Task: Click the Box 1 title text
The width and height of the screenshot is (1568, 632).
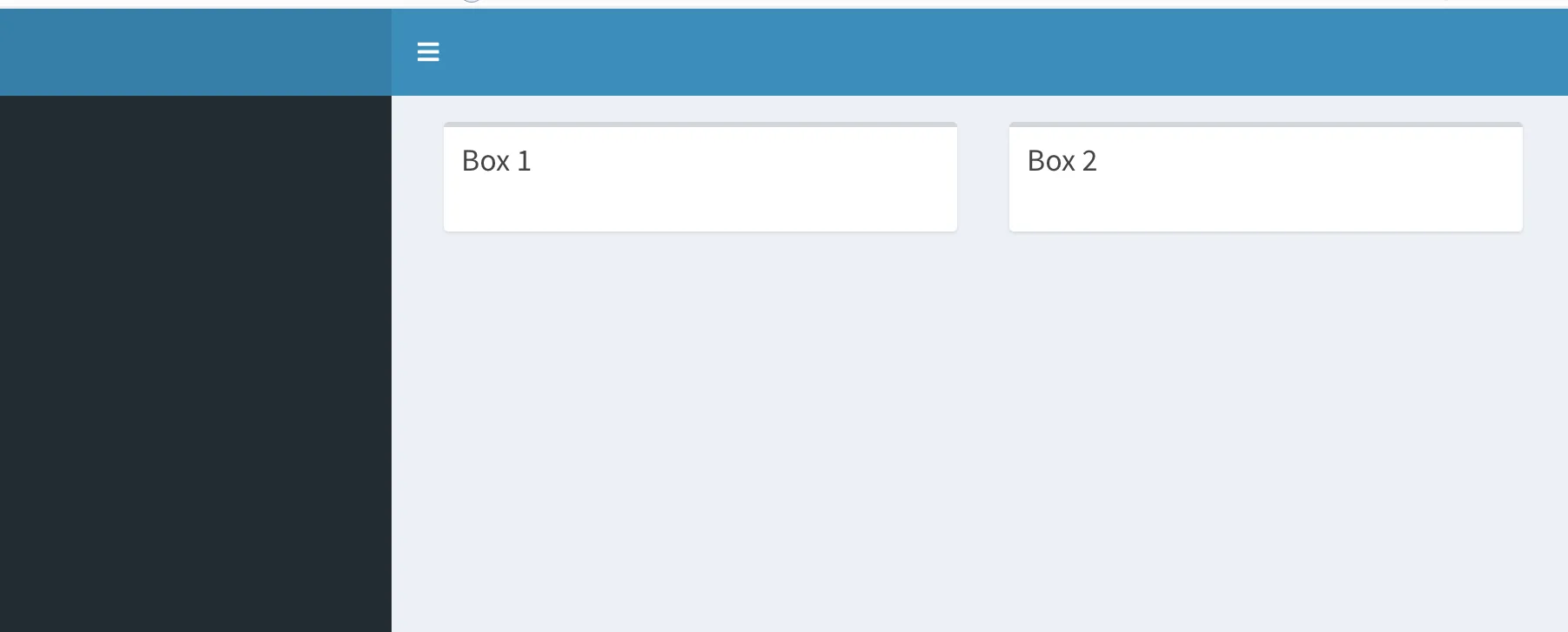Action: [x=496, y=161]
